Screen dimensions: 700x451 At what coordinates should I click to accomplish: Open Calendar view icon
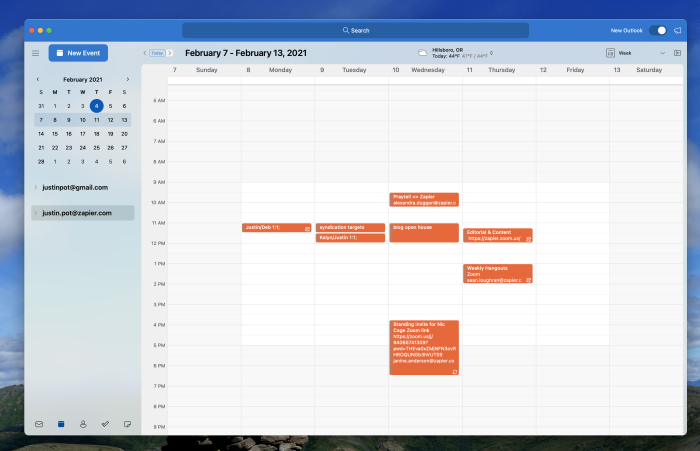coord(61,424)
